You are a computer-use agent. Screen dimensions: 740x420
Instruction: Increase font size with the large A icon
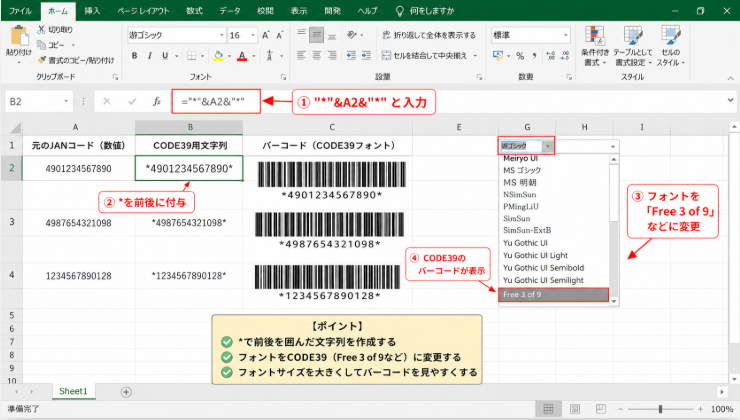266,35
